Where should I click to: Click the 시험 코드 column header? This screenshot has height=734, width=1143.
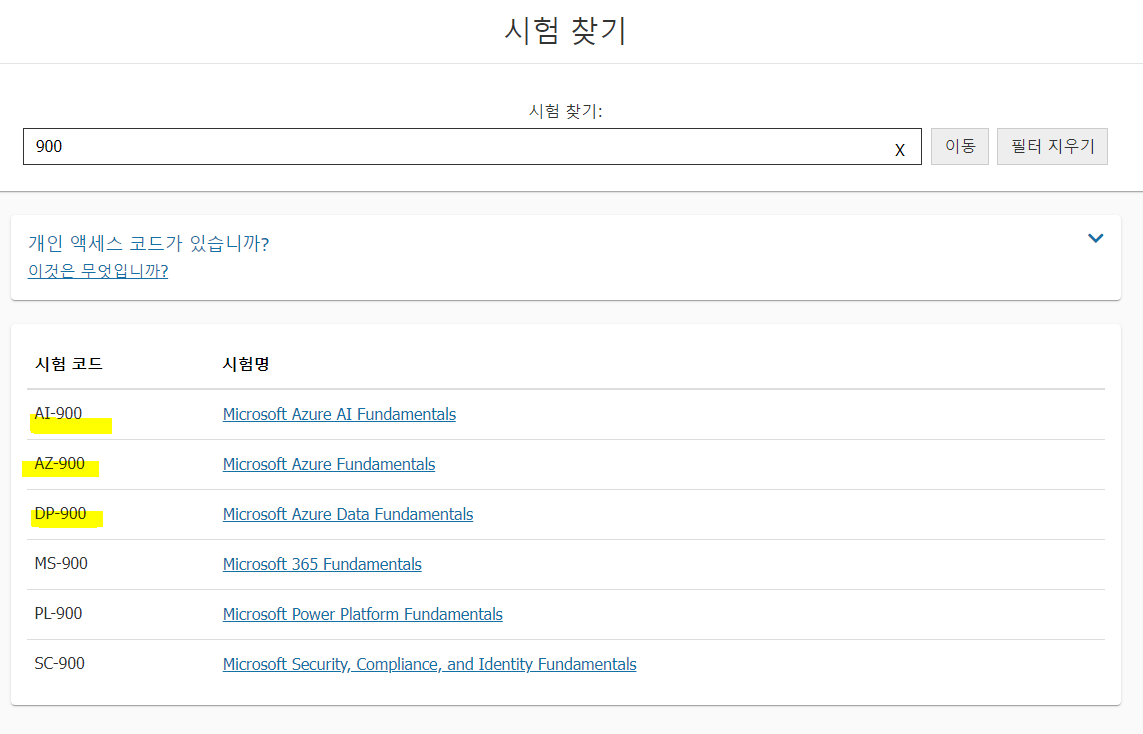(x=69, y=364)
